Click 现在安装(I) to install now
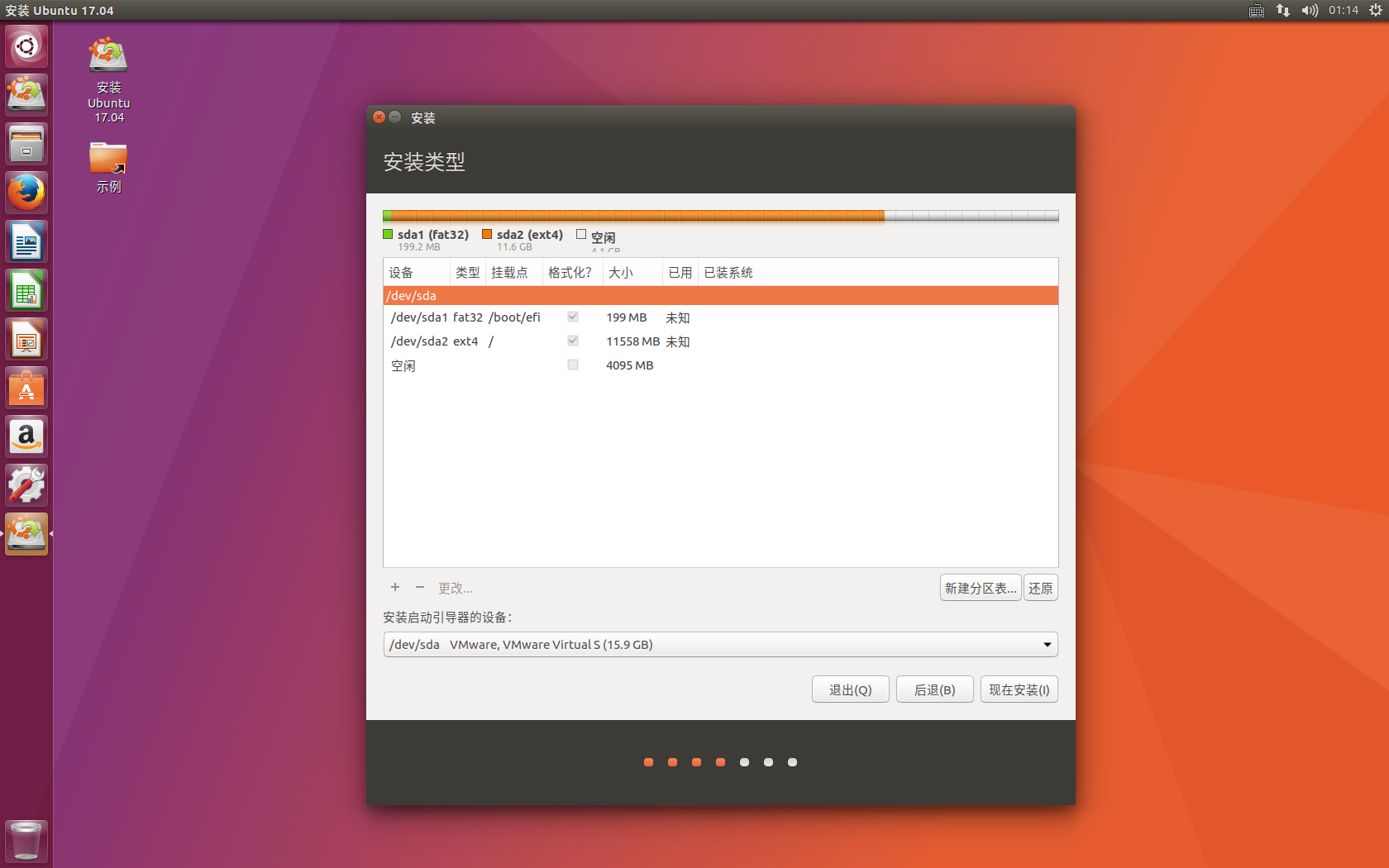 (1019, 689)
